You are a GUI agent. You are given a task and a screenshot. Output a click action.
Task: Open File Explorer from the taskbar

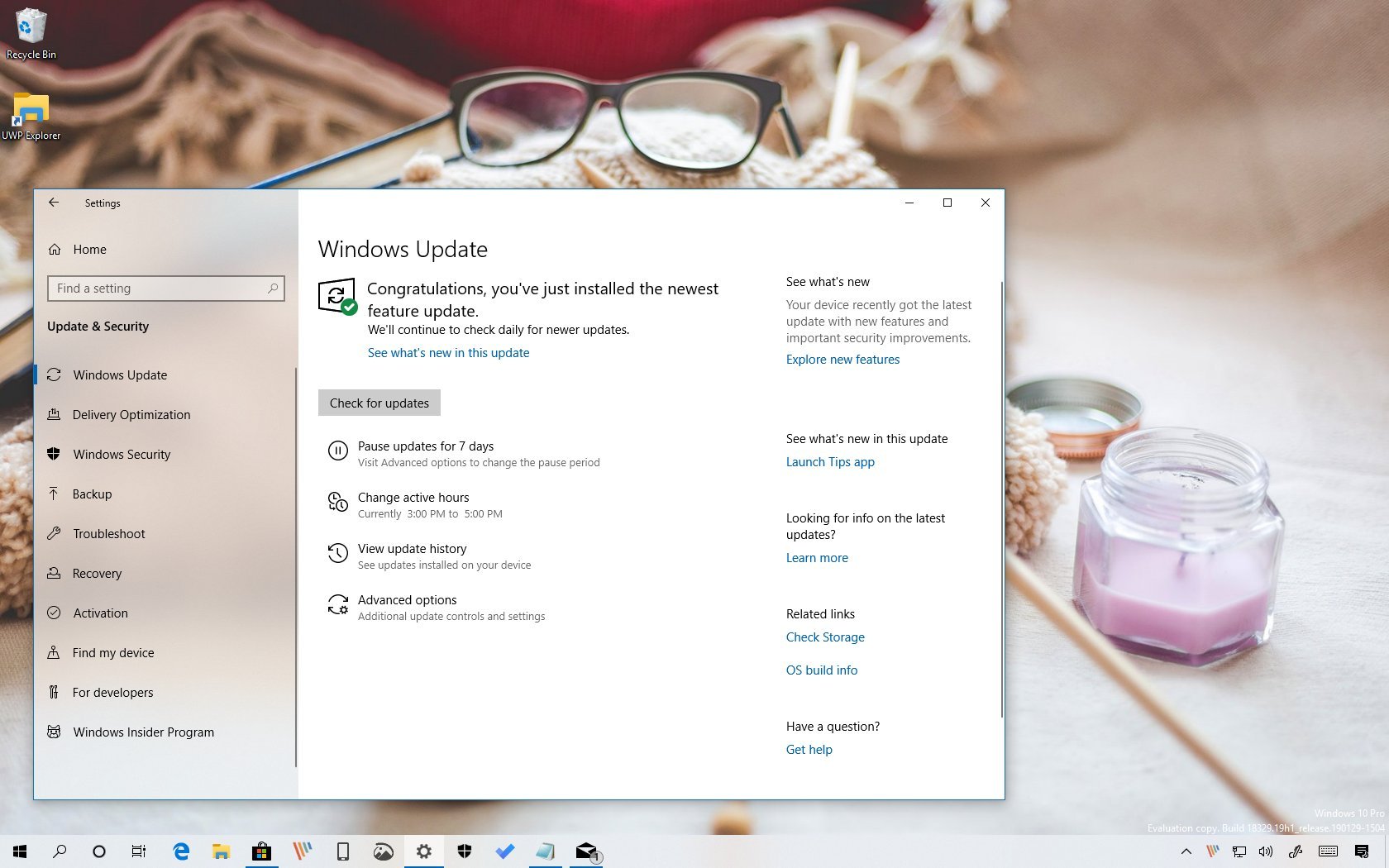click(221, 851)
